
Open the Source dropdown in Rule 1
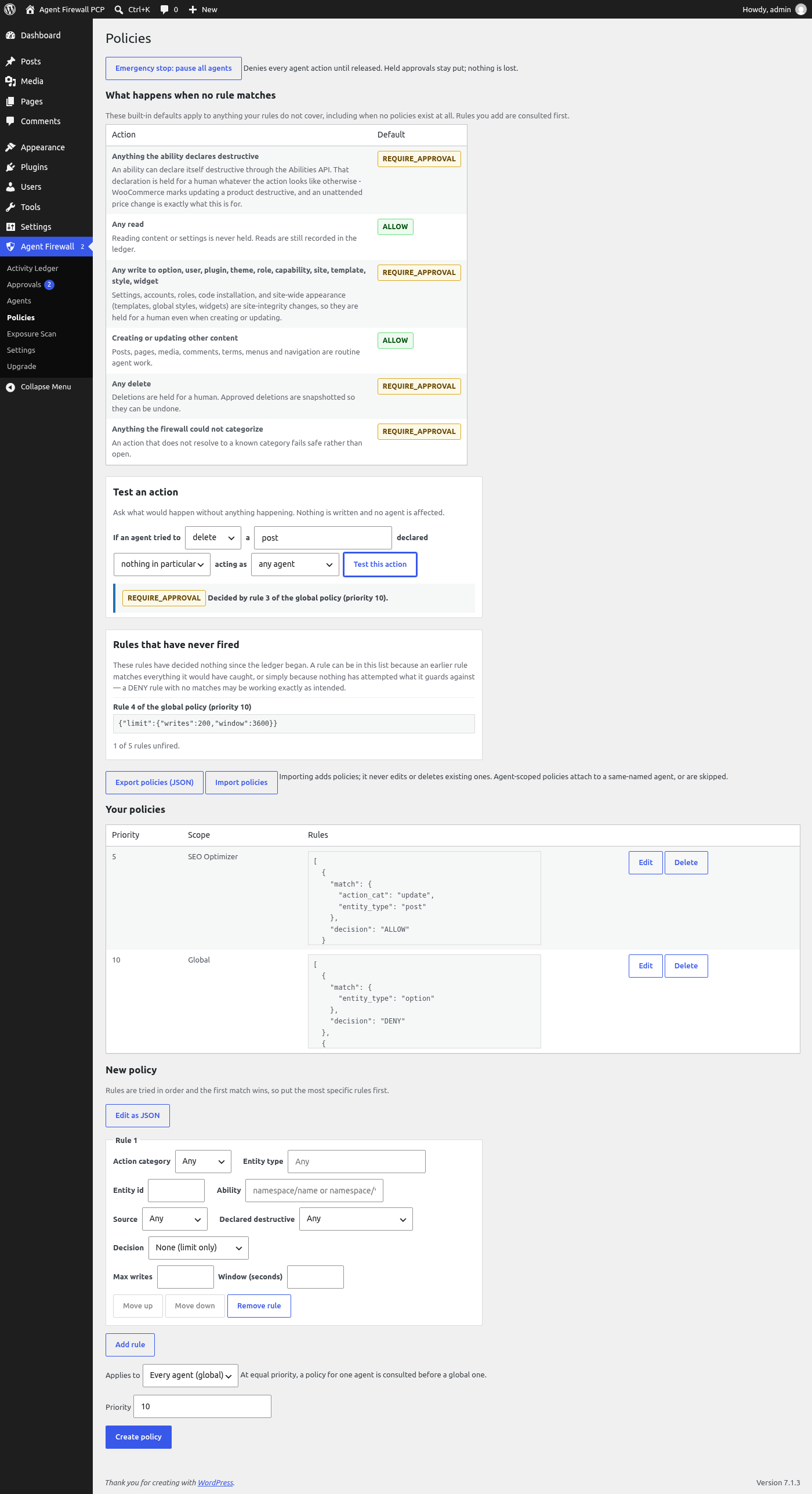pyautogui.click(x=175, y=1219)
